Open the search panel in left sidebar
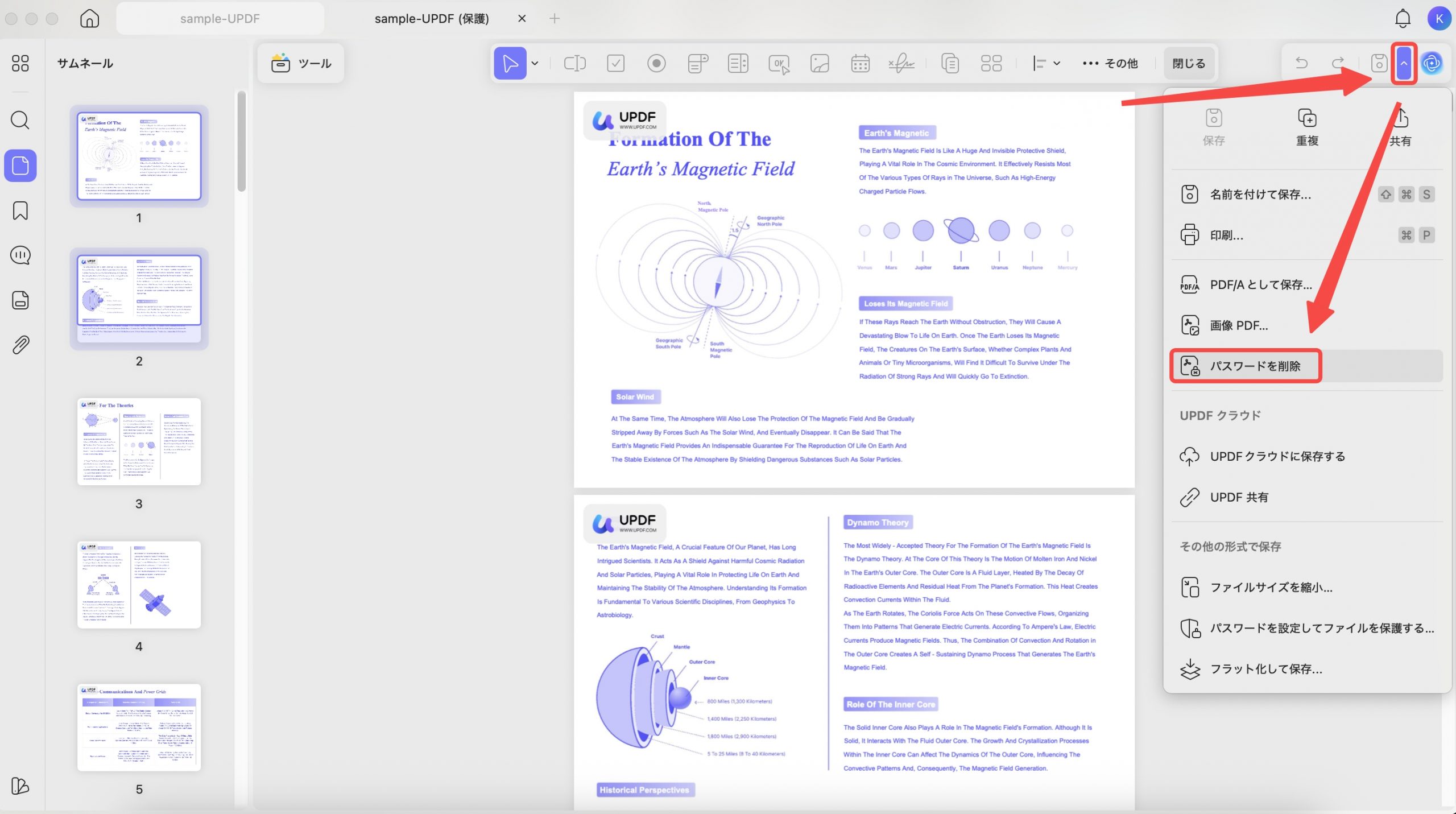The height and width of the screenshot is (814, 1456). pyautogui.click(x=20, y=121)
